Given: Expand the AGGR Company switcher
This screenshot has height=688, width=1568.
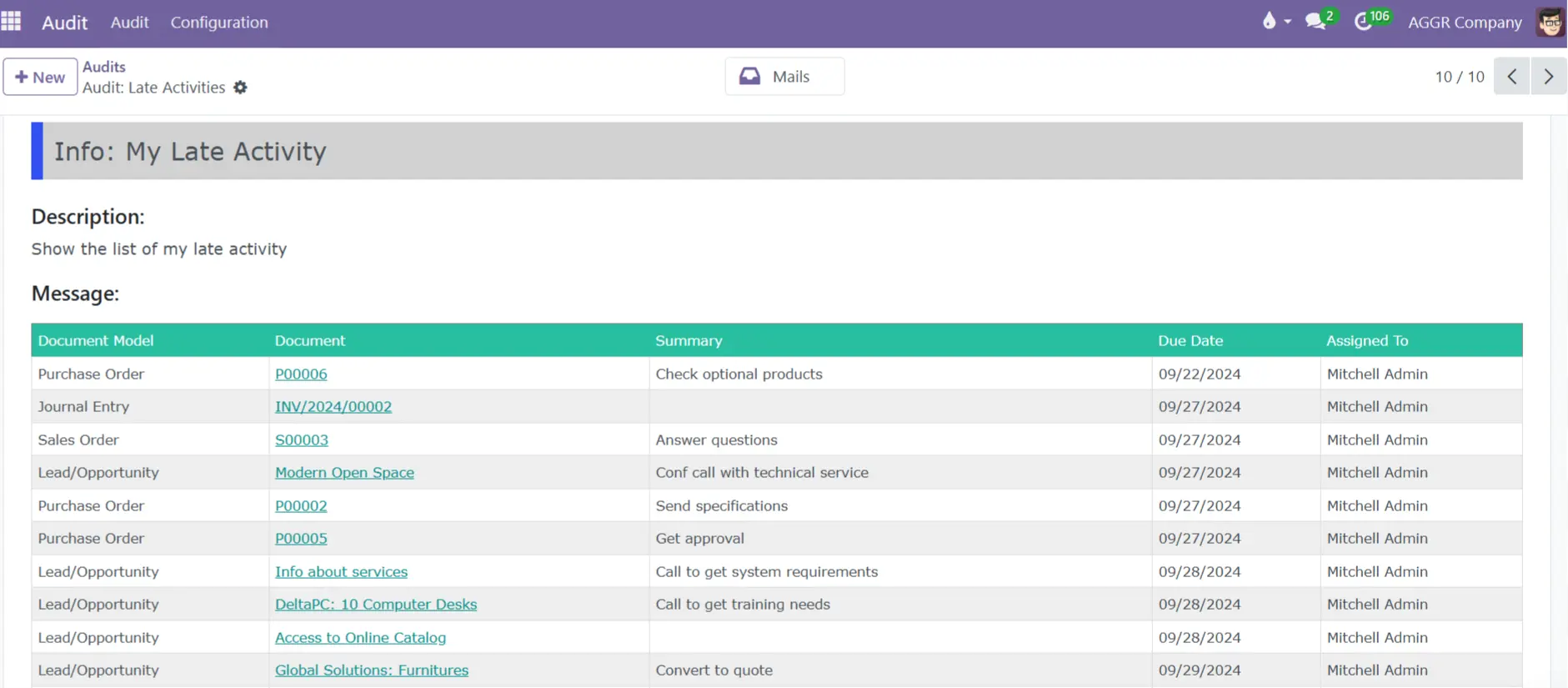Looking at the screenshot, I should click(1464, 23).
